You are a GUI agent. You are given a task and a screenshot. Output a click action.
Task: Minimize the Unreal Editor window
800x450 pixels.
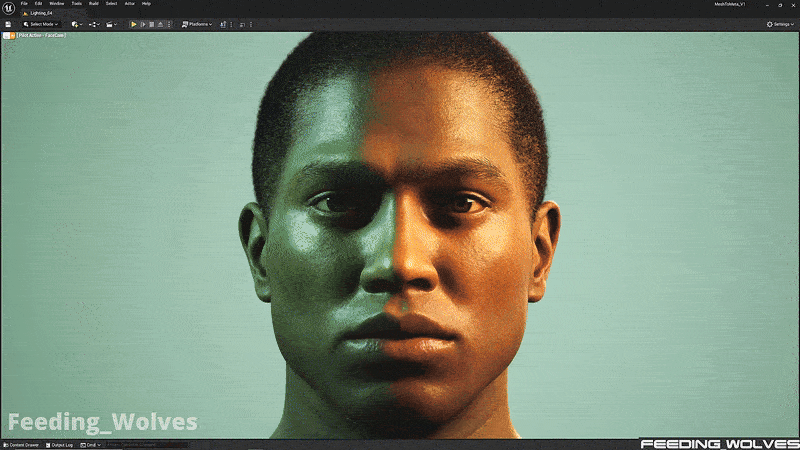pos(767,5)
